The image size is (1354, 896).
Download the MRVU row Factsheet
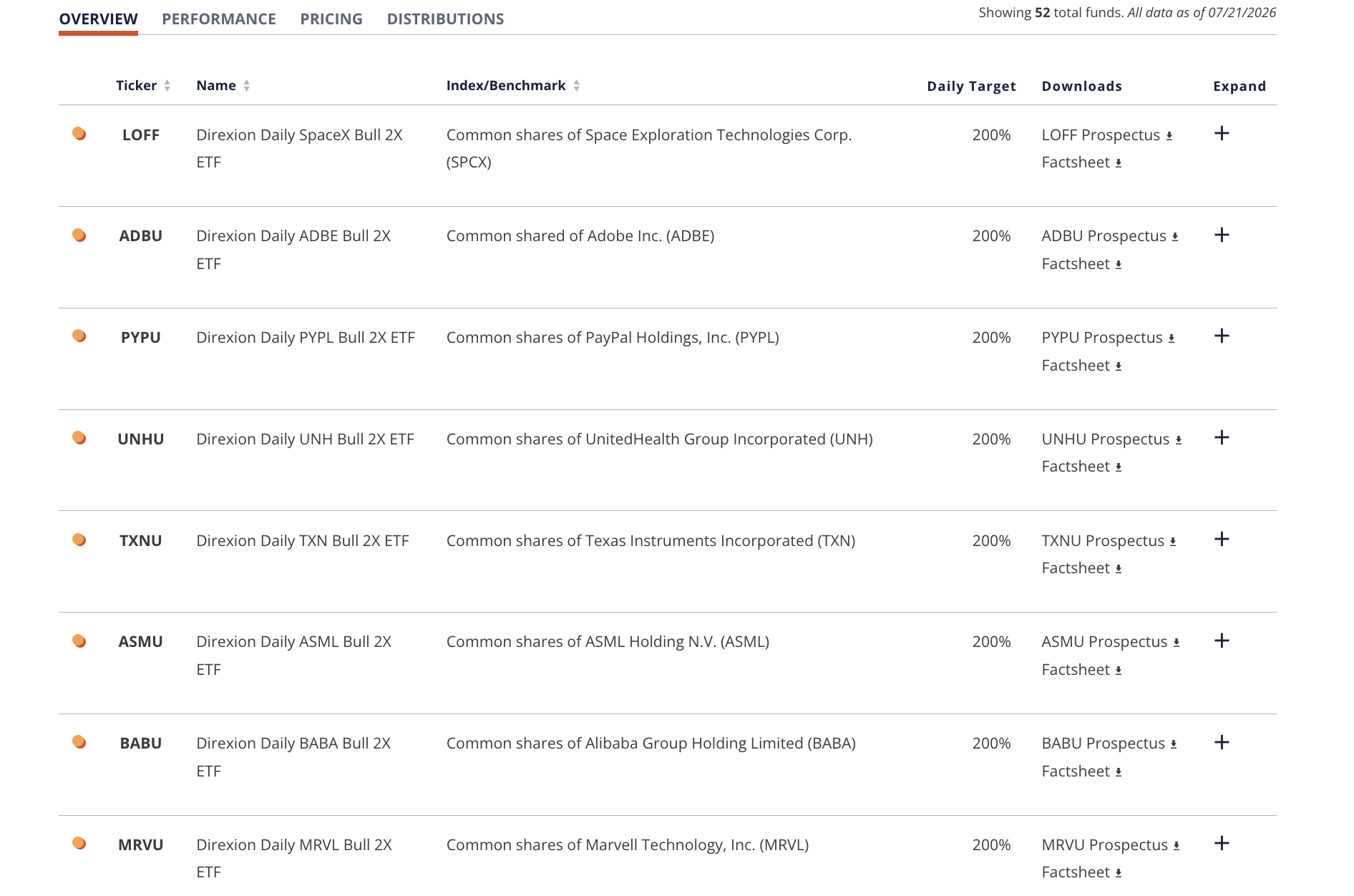[x=1082, y=872]
